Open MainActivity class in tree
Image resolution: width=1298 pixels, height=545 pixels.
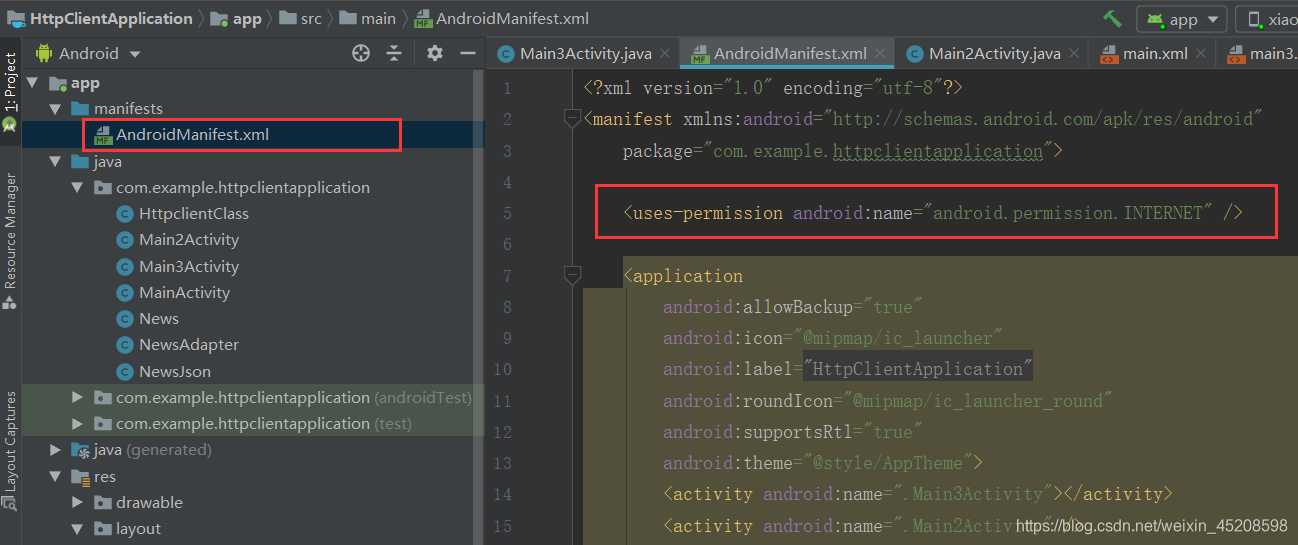(185, 292)
